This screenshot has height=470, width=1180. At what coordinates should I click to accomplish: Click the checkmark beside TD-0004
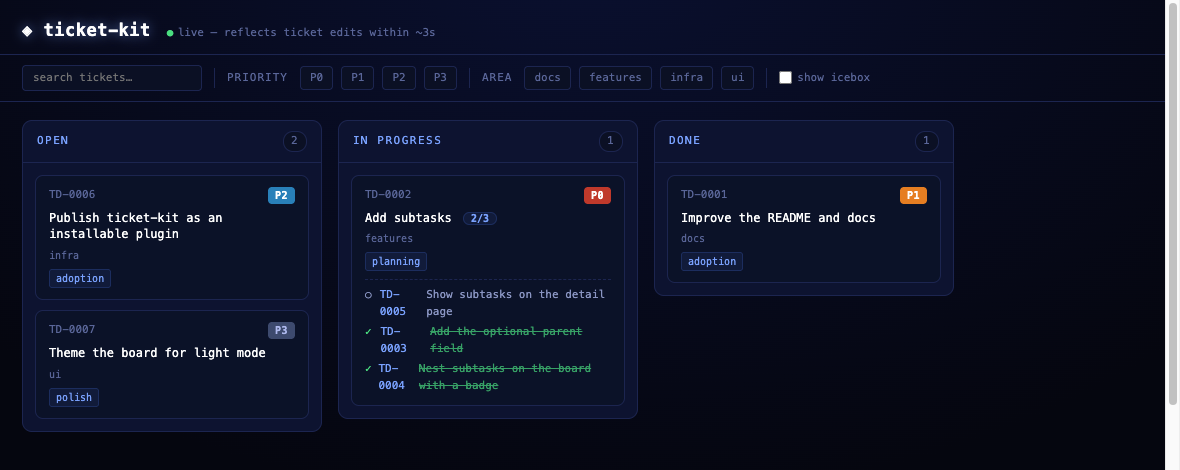(x=369, y=368)
